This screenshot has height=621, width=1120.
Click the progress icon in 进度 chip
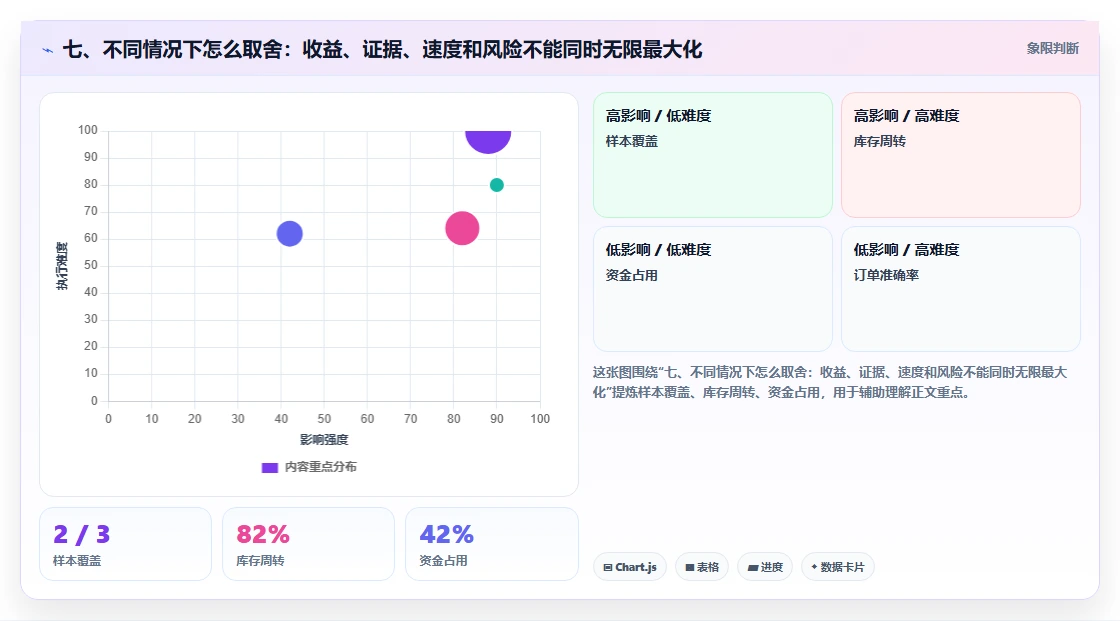click(752, 567)
